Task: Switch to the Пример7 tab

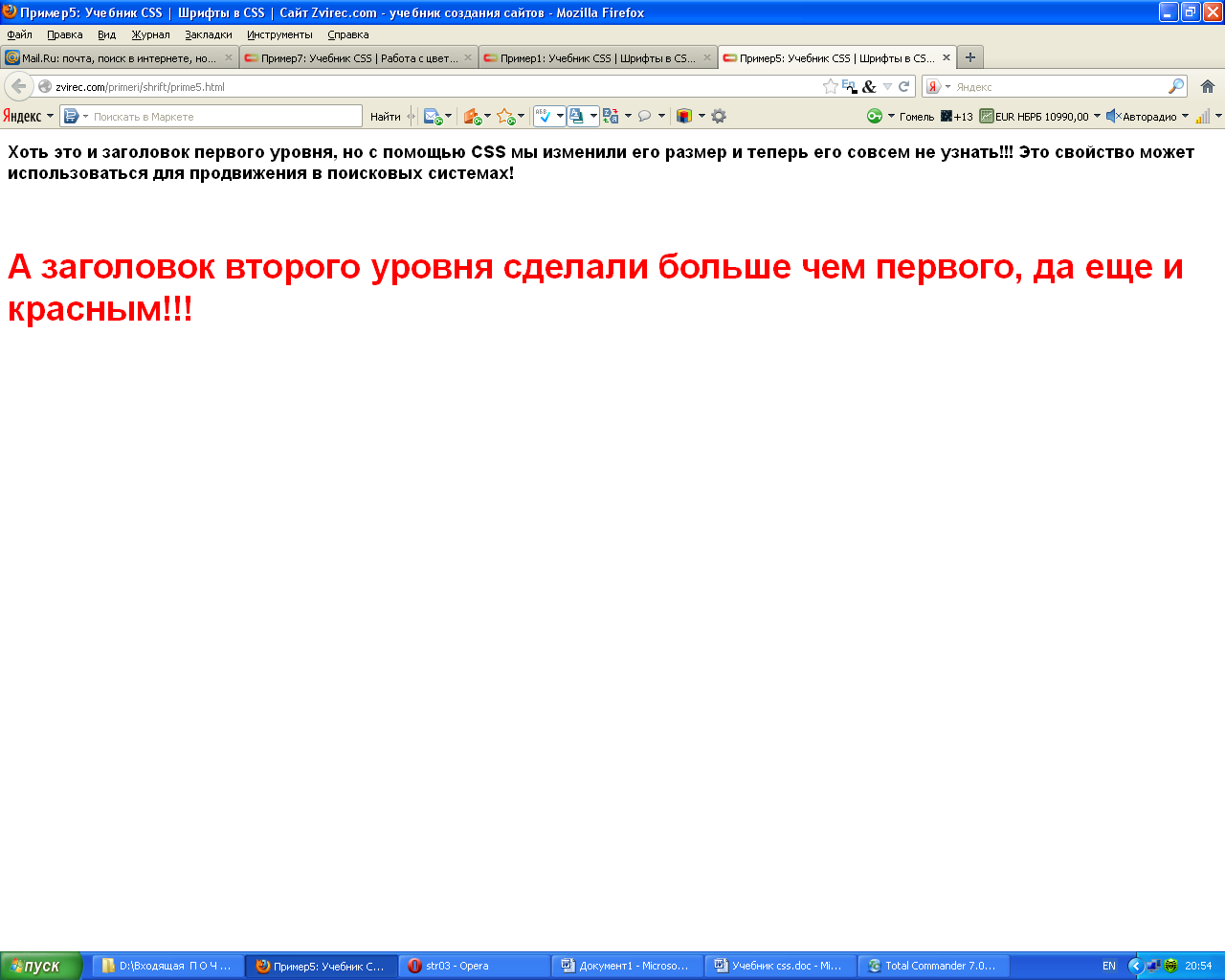Action: tap(358, 57)
